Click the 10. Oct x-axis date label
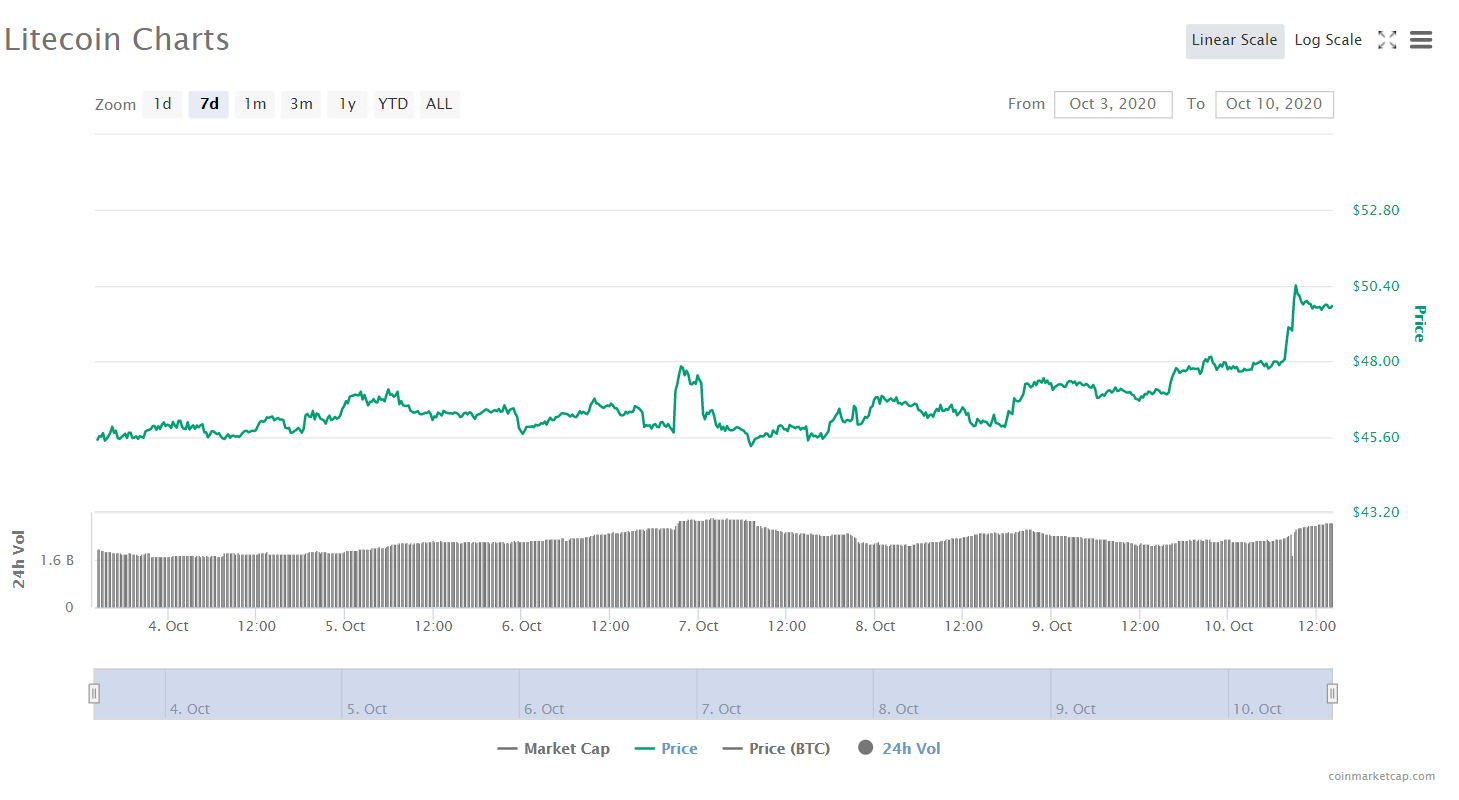 coord(1228,626)
